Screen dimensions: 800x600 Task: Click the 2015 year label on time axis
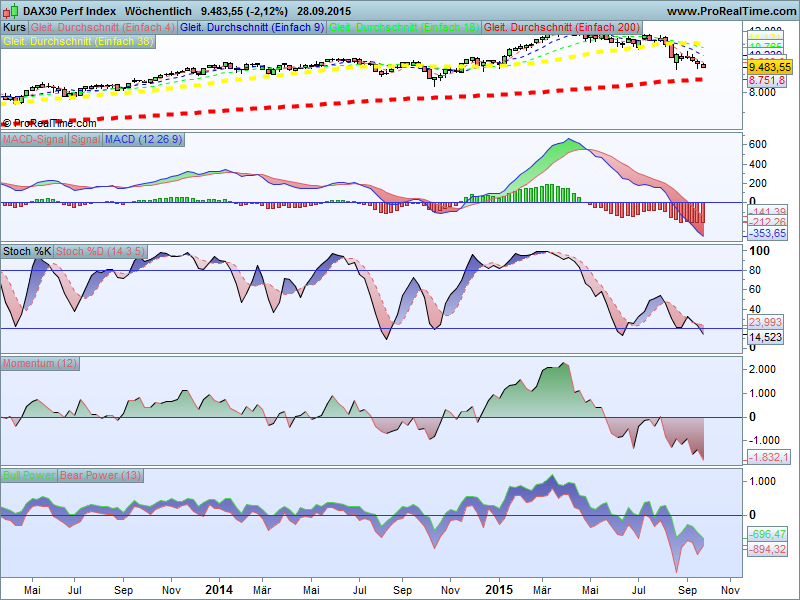click(x=498, y=590)
